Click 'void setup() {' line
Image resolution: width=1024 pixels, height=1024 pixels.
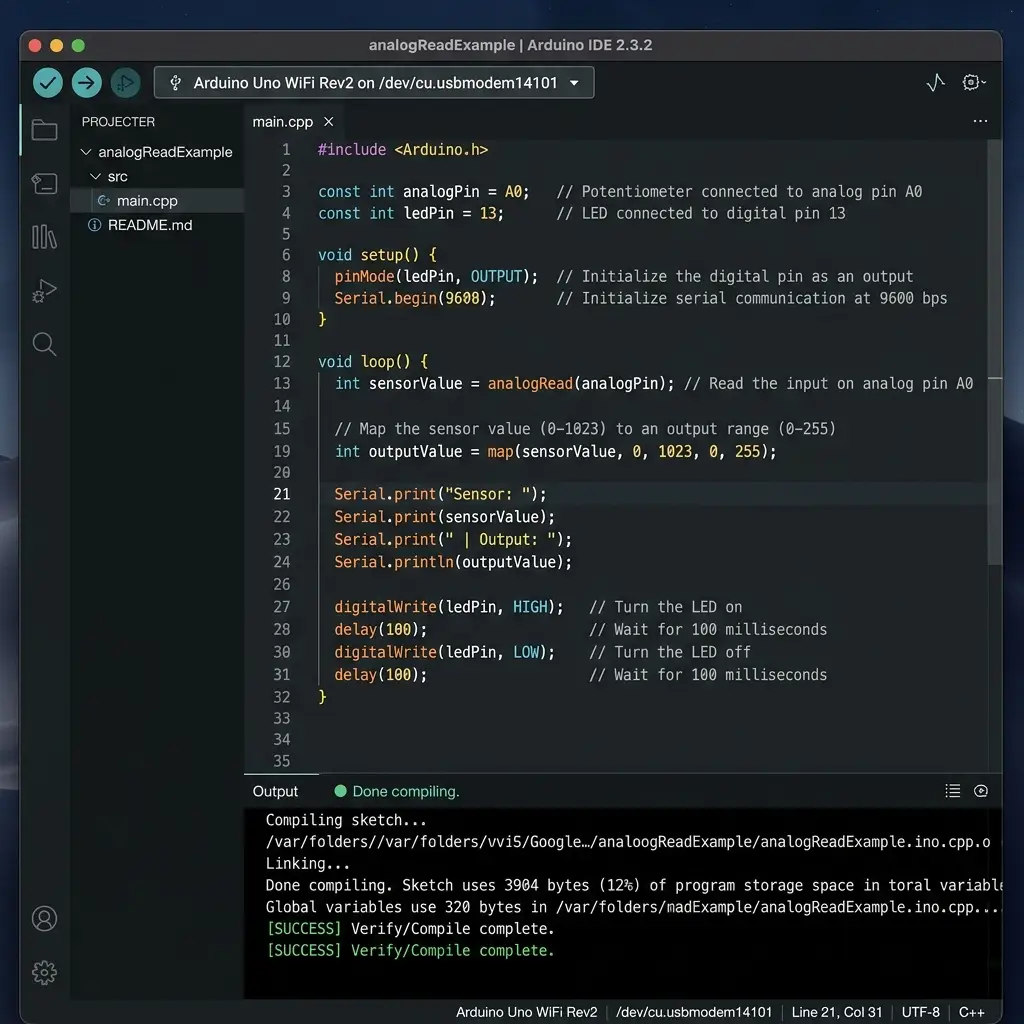pyautogui.click(x=377, y=254)
